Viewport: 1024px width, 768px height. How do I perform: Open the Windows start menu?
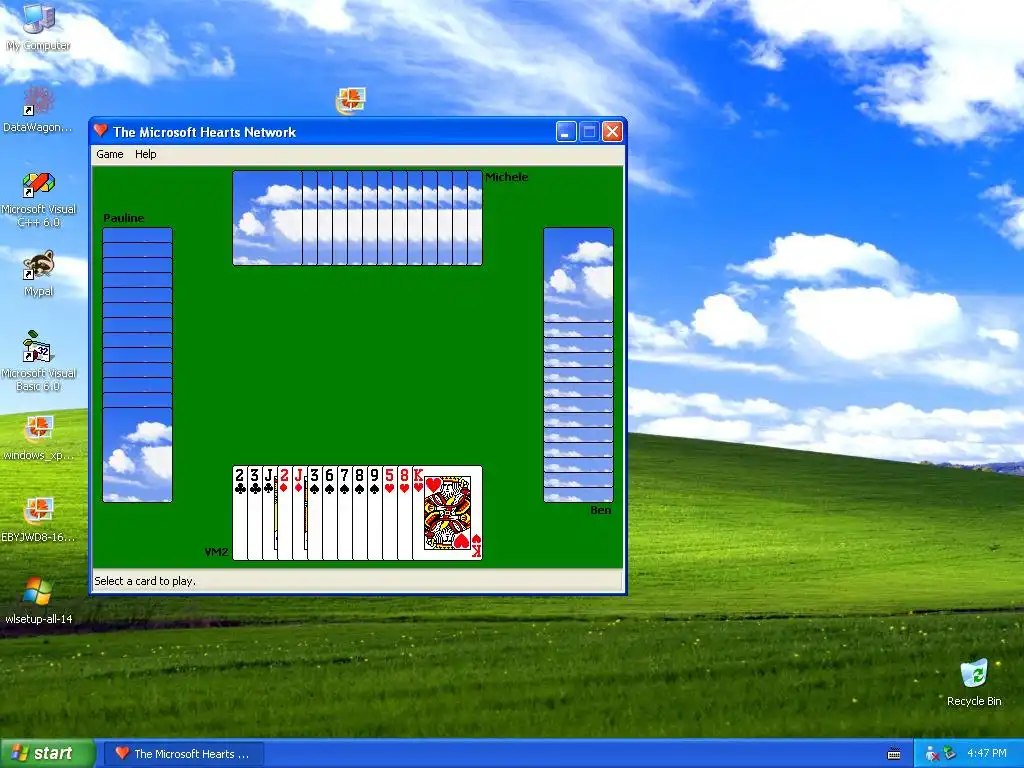47,753
